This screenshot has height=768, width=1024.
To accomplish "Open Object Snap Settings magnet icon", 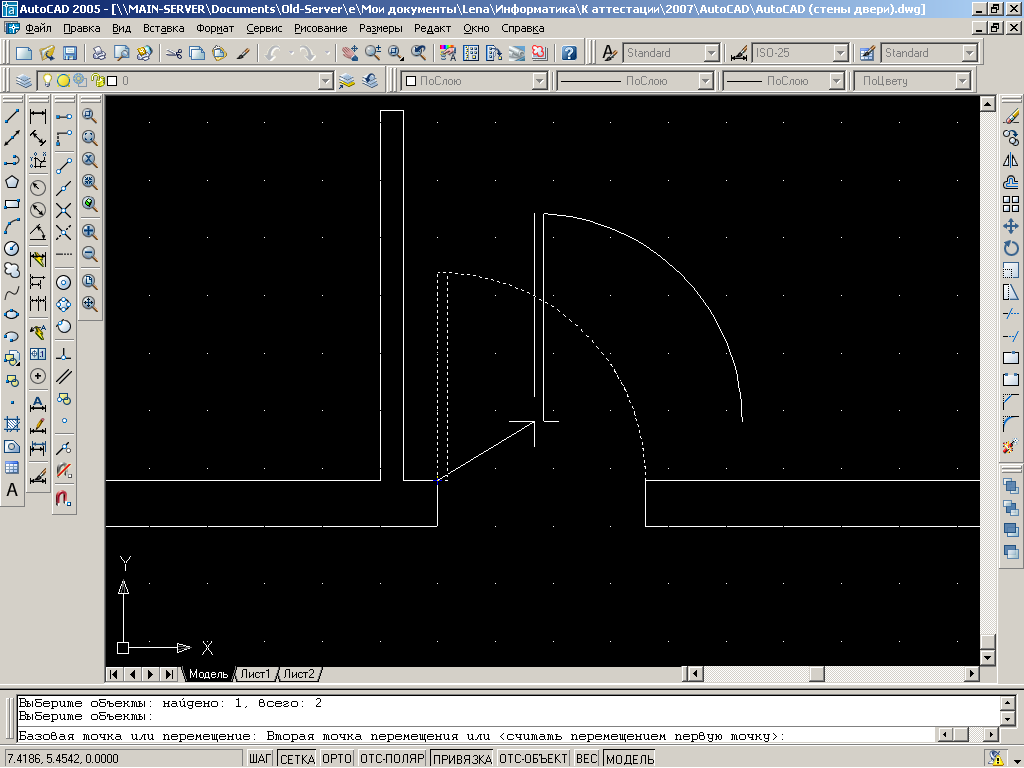I will (64, 499).
